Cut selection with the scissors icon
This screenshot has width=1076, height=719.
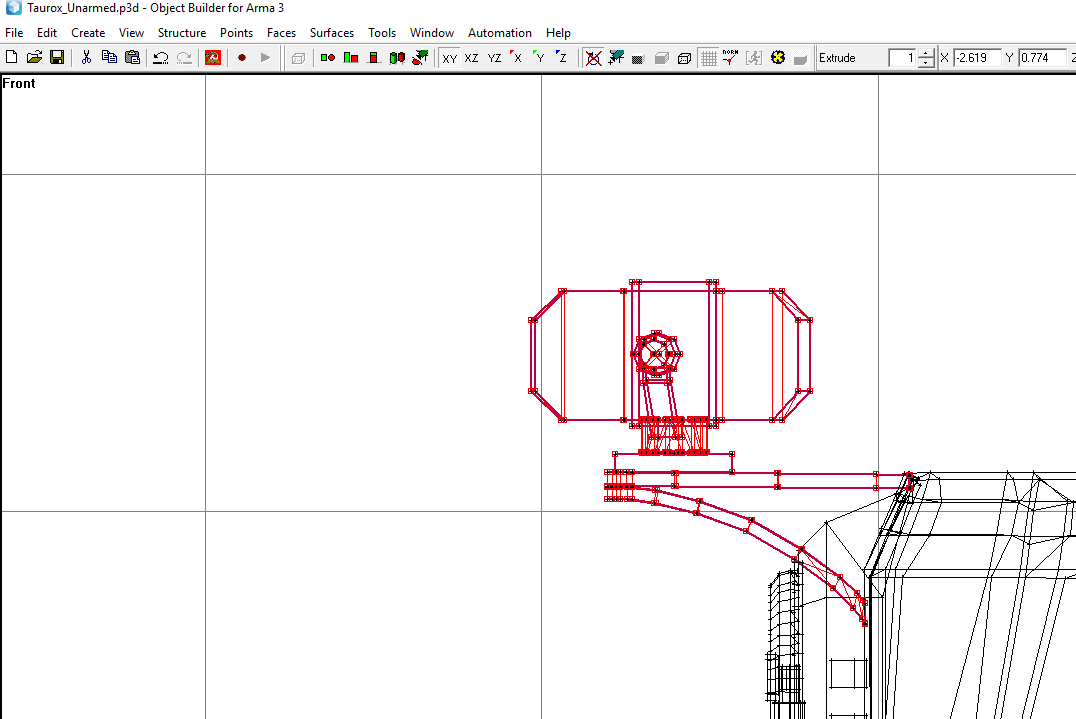86,58
